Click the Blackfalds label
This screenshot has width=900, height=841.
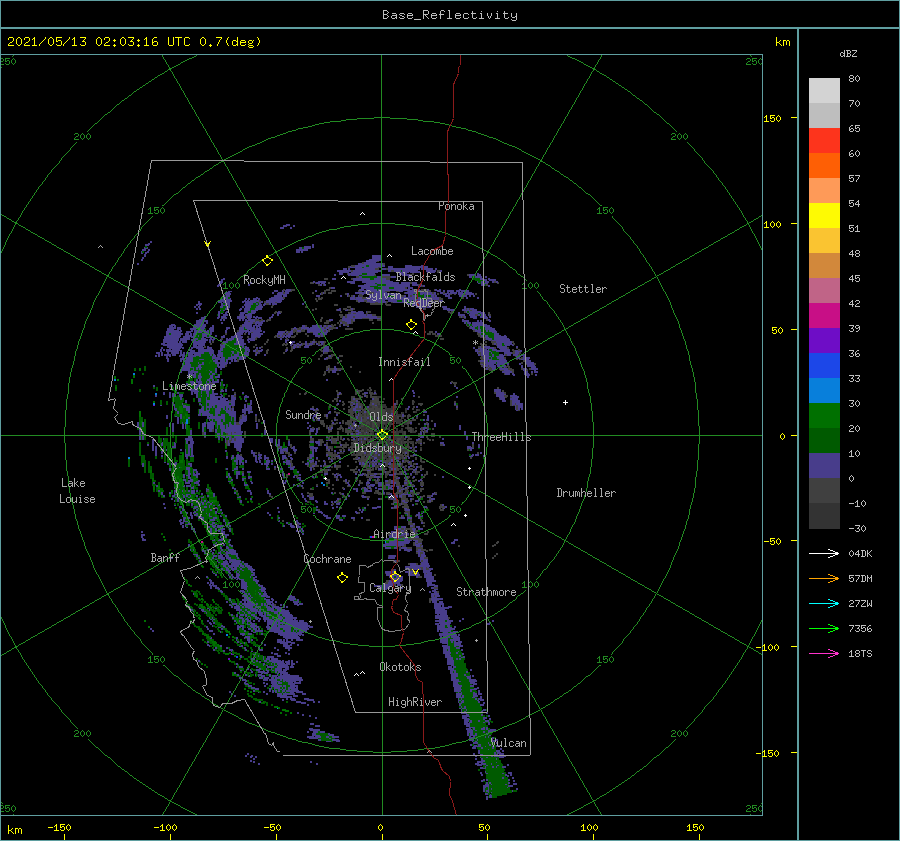[425, 277]
